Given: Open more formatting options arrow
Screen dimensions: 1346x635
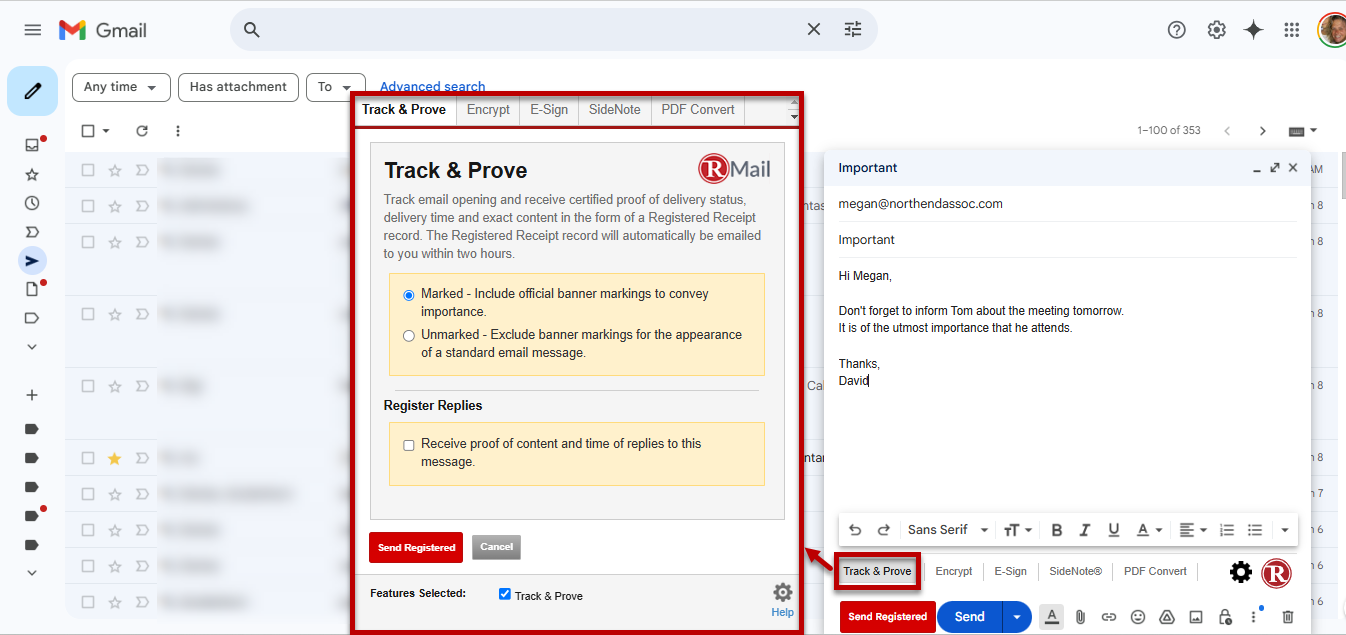Looking at the screenshot, I should pyautogui.click(x=1284, y=530).
